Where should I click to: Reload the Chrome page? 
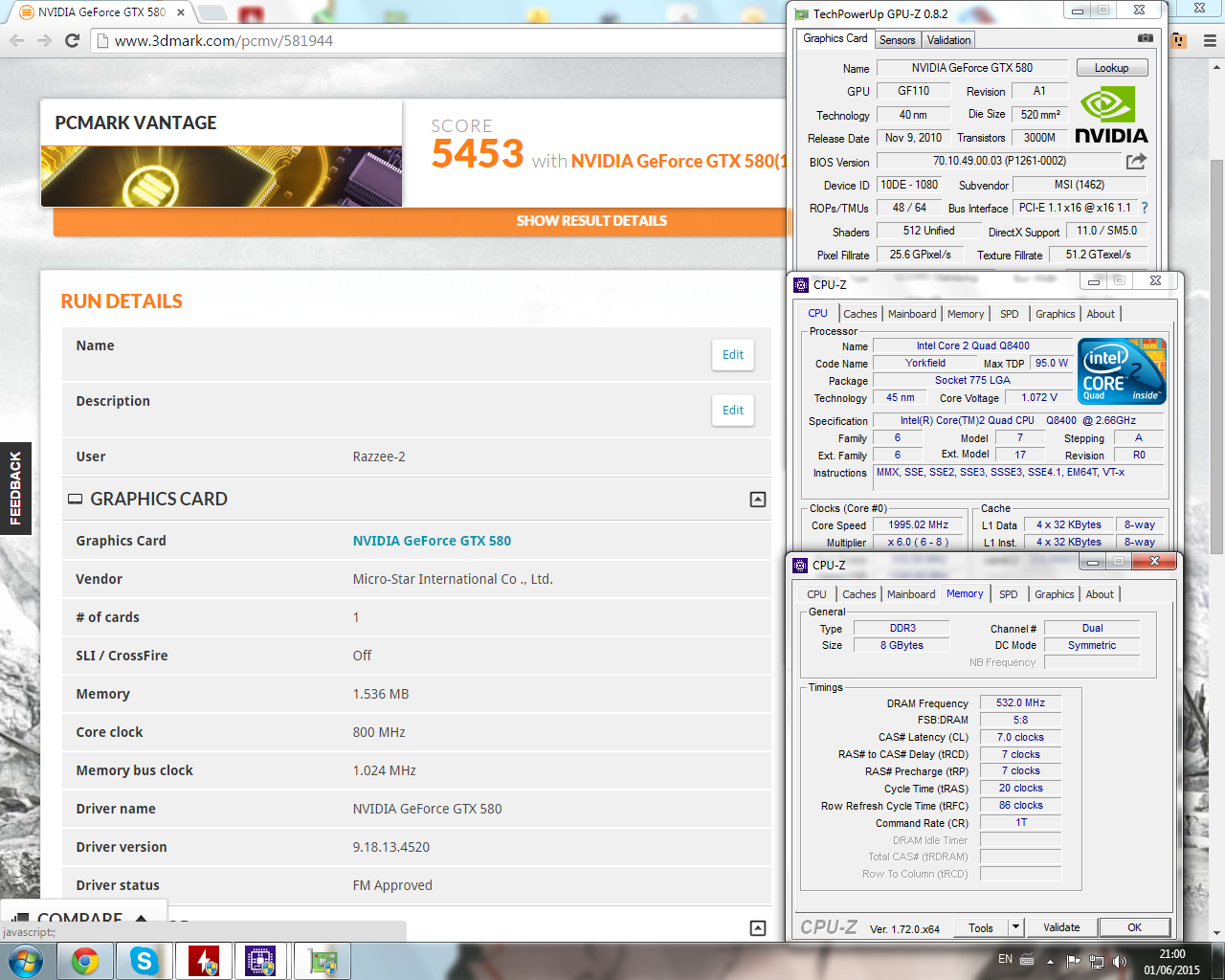[x=72, y=40]
